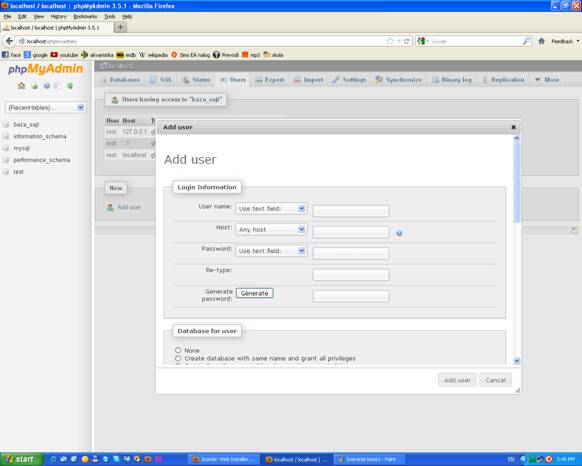This screenshot has width=582, height=466.
Task: Click the performance_schema database link
Action: [42, 160]
